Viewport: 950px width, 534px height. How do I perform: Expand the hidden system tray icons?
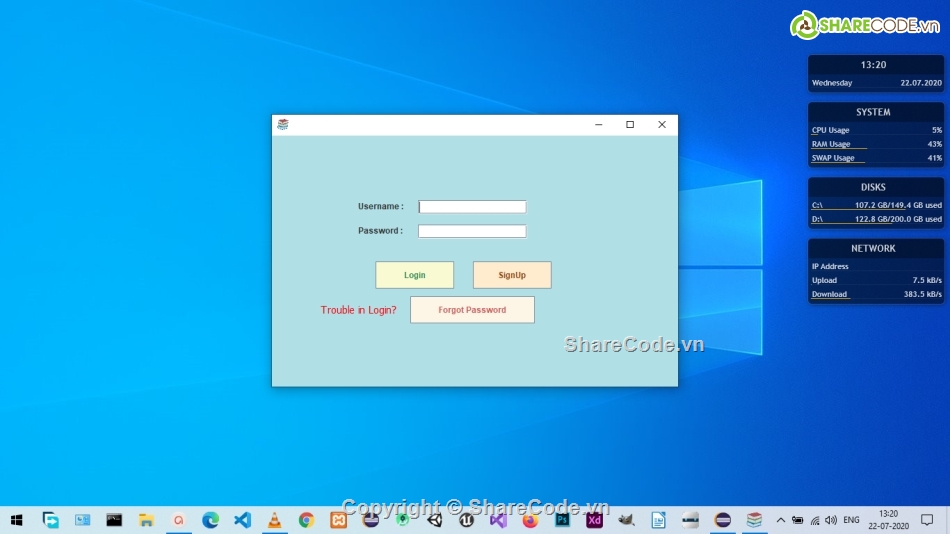tap(780, 520)
